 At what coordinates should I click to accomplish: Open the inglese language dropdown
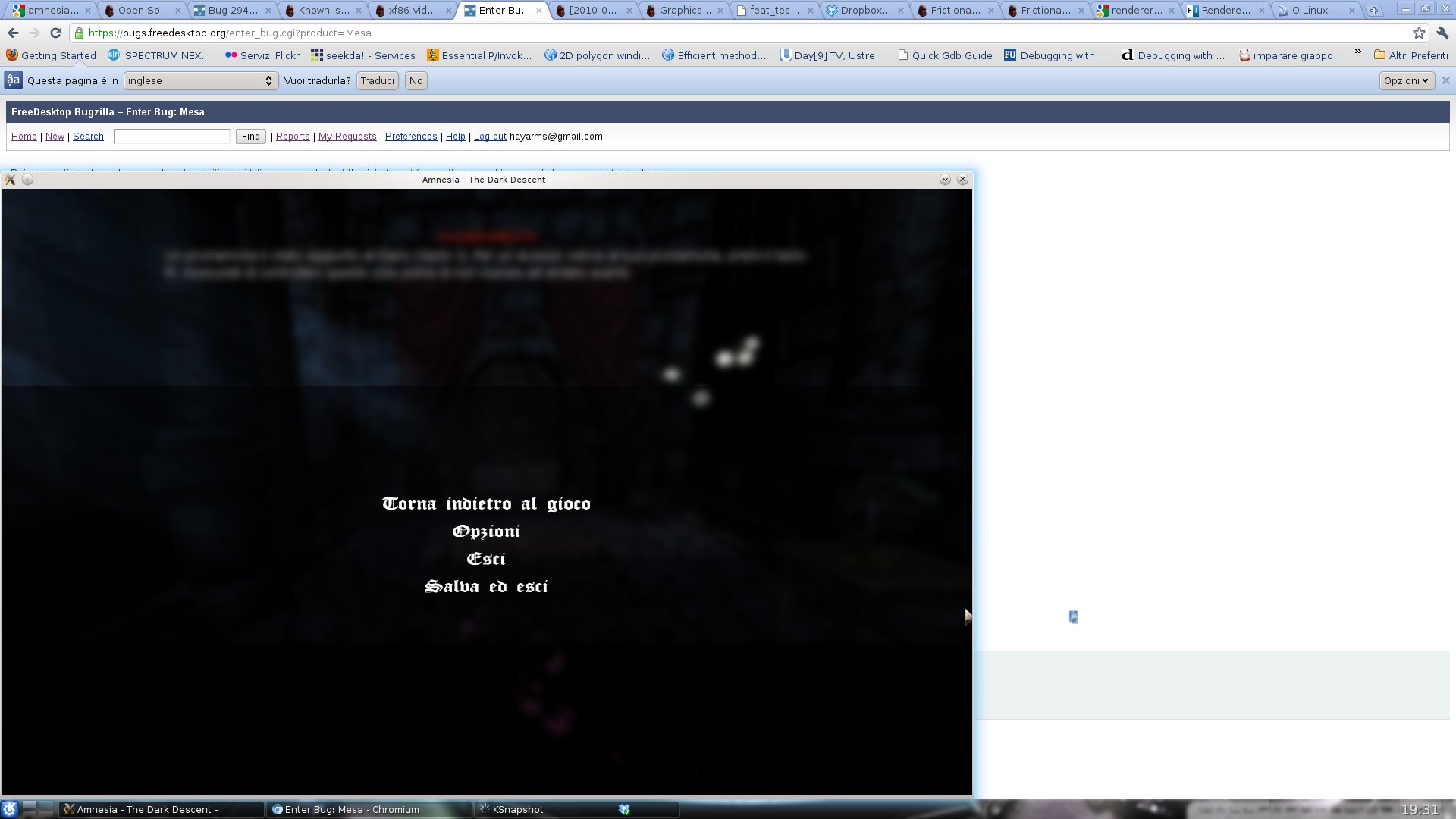[x=200, y=80]
